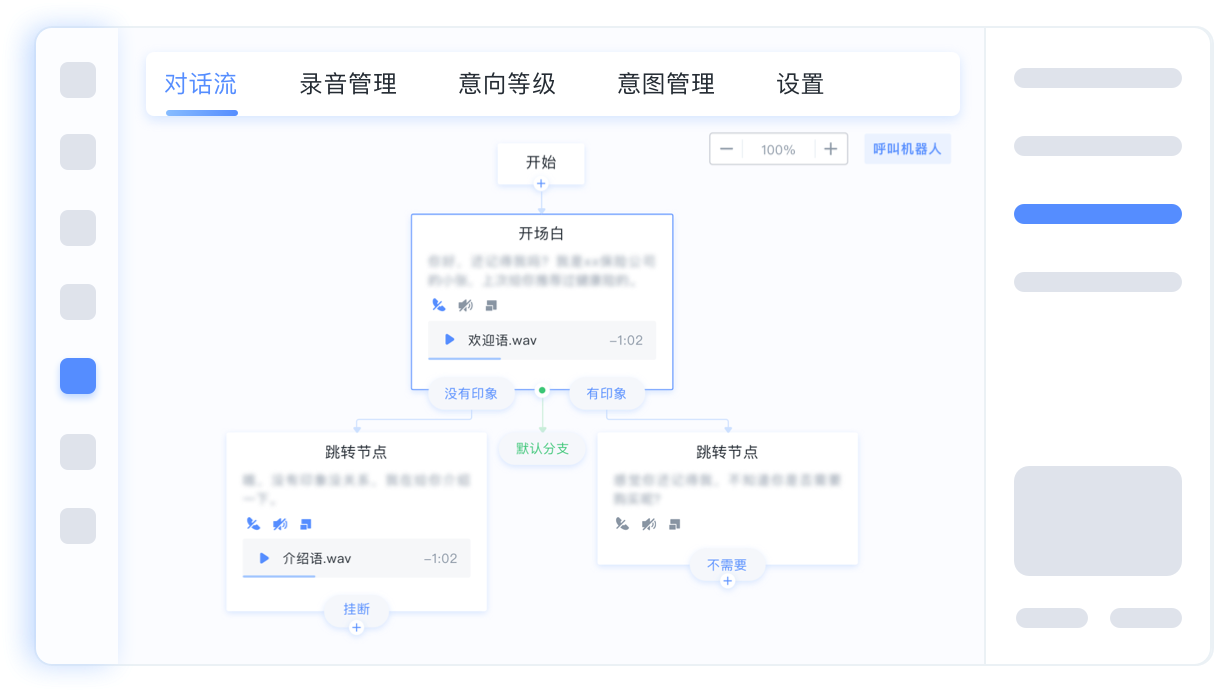Expand with plus under 挂断 branch
Image resolution: width=1214 pixels, height=692 pixels.
coord(356,627)
